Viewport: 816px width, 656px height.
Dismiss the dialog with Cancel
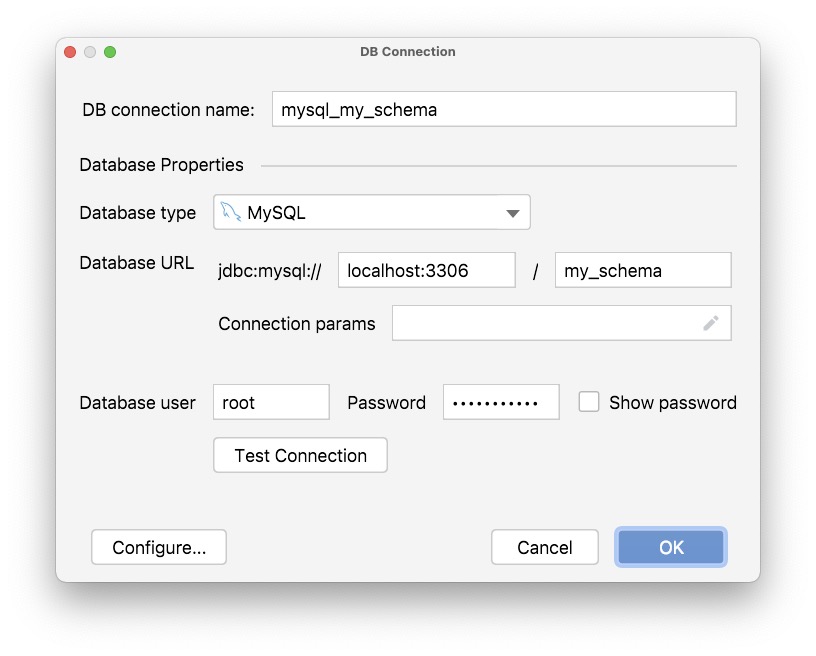[x=544, y=547]
